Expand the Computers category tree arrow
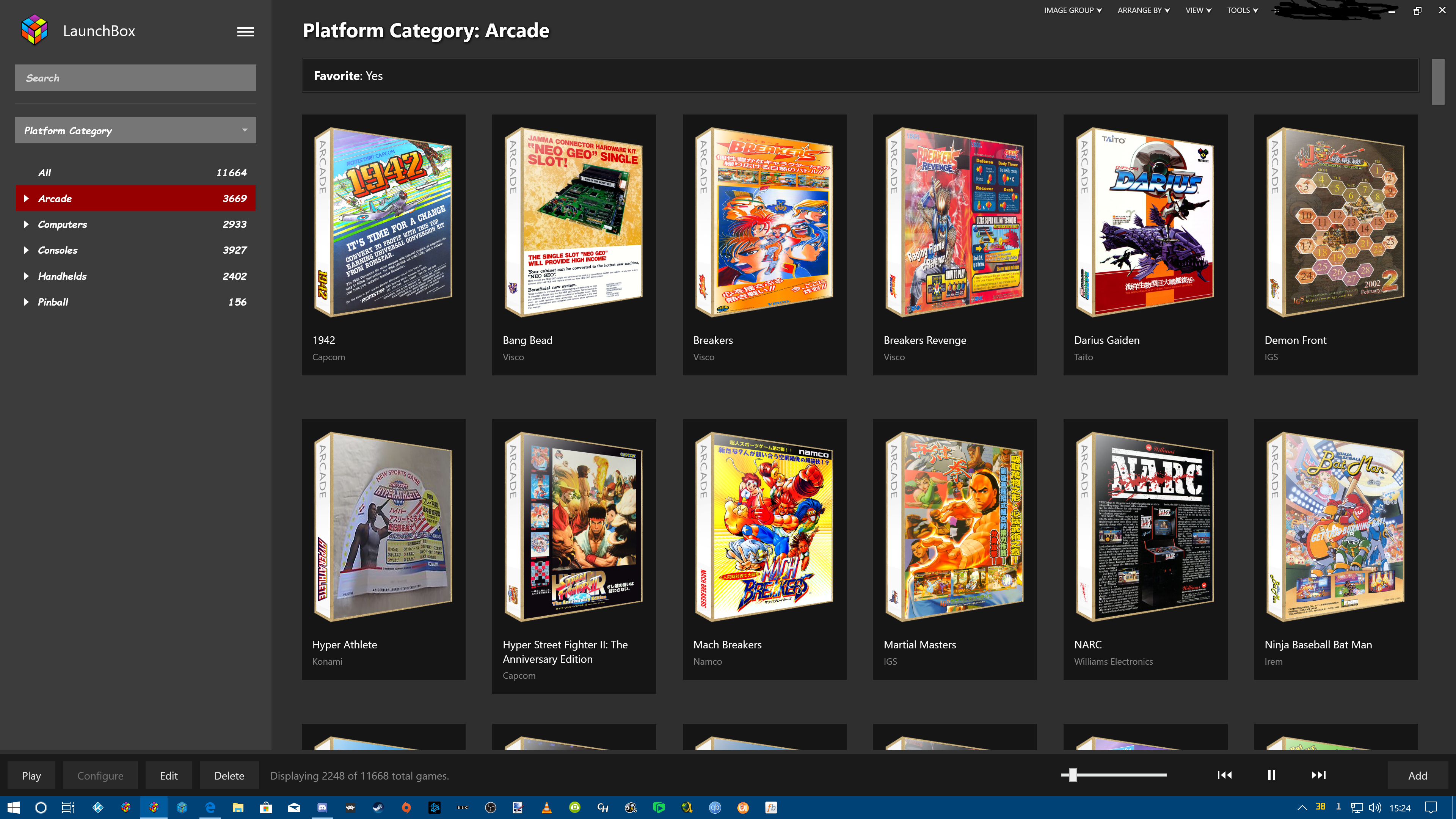 [27, 224]
